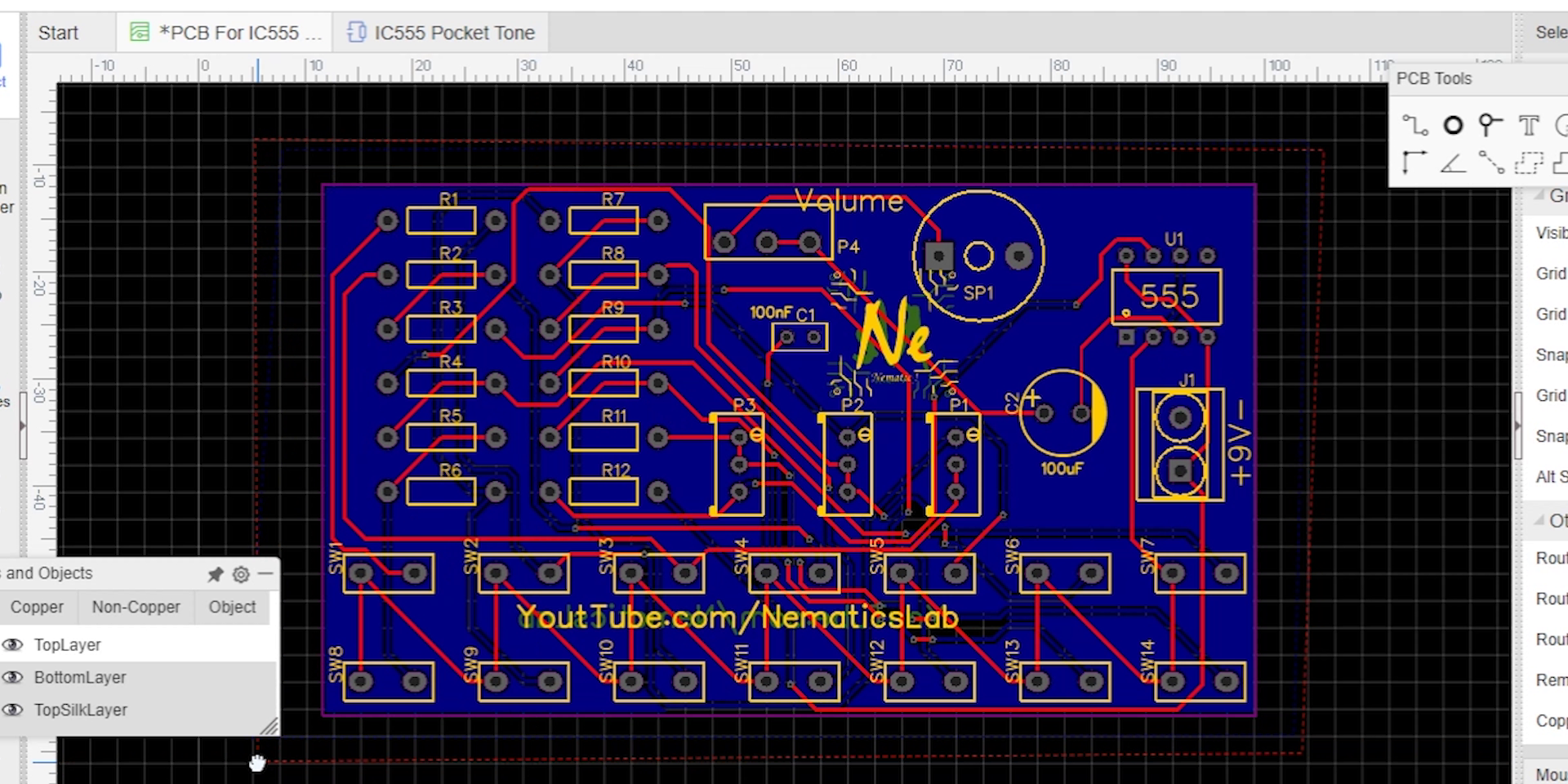The image size is (1568, 784).
Task: Click the PCB Tools panel title bar
Action: tap(1478, 78)
